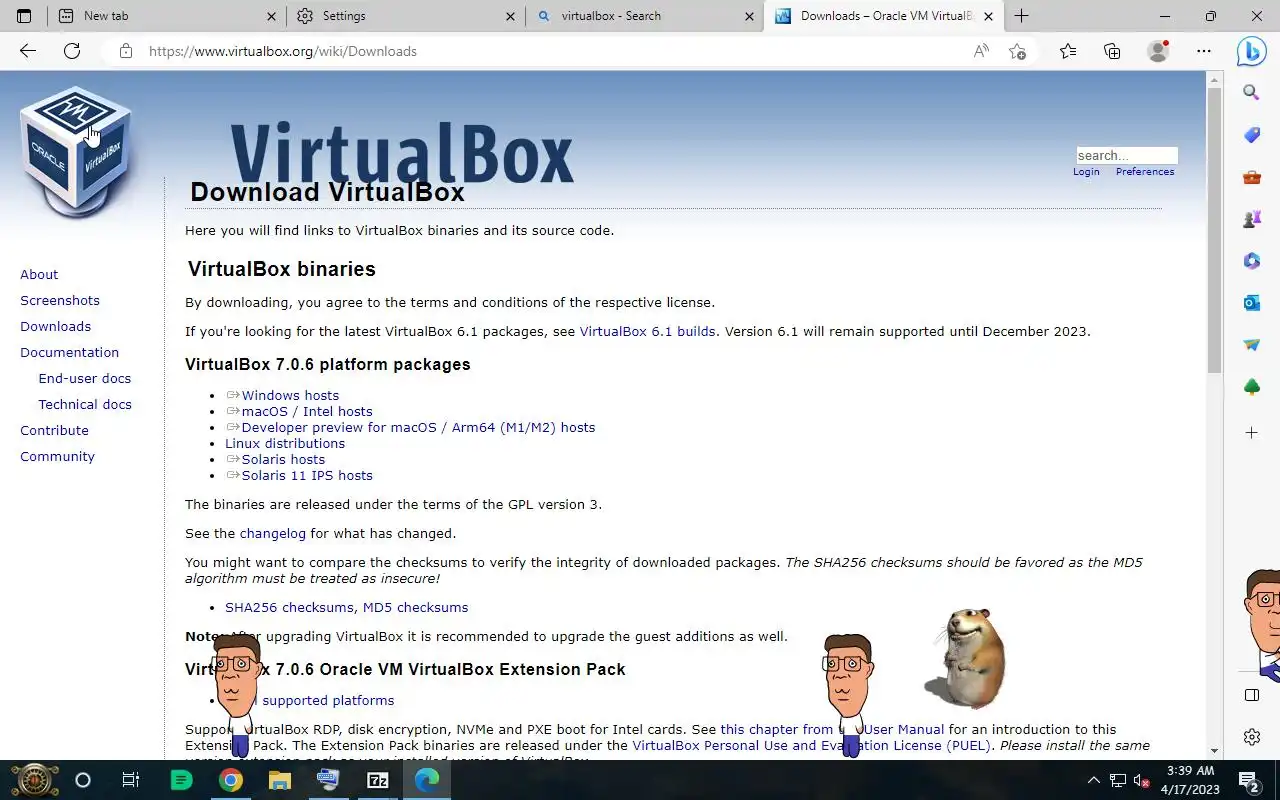Open 7-Zip from the taskbar
The width and height of the screenshot is (1280, 800).
(378, 780)
